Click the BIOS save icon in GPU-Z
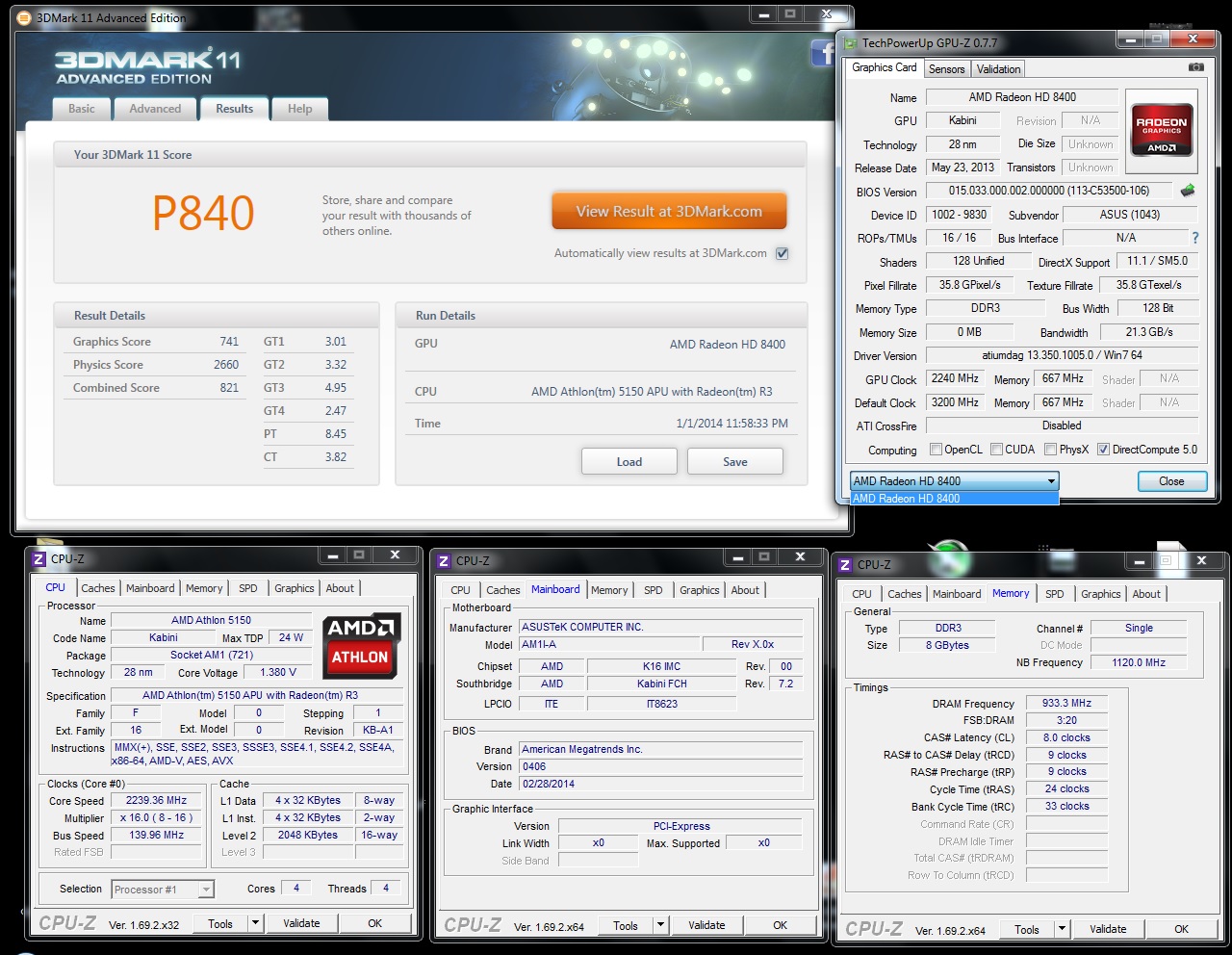The image size is (1232, 955). click(1188, 191)
